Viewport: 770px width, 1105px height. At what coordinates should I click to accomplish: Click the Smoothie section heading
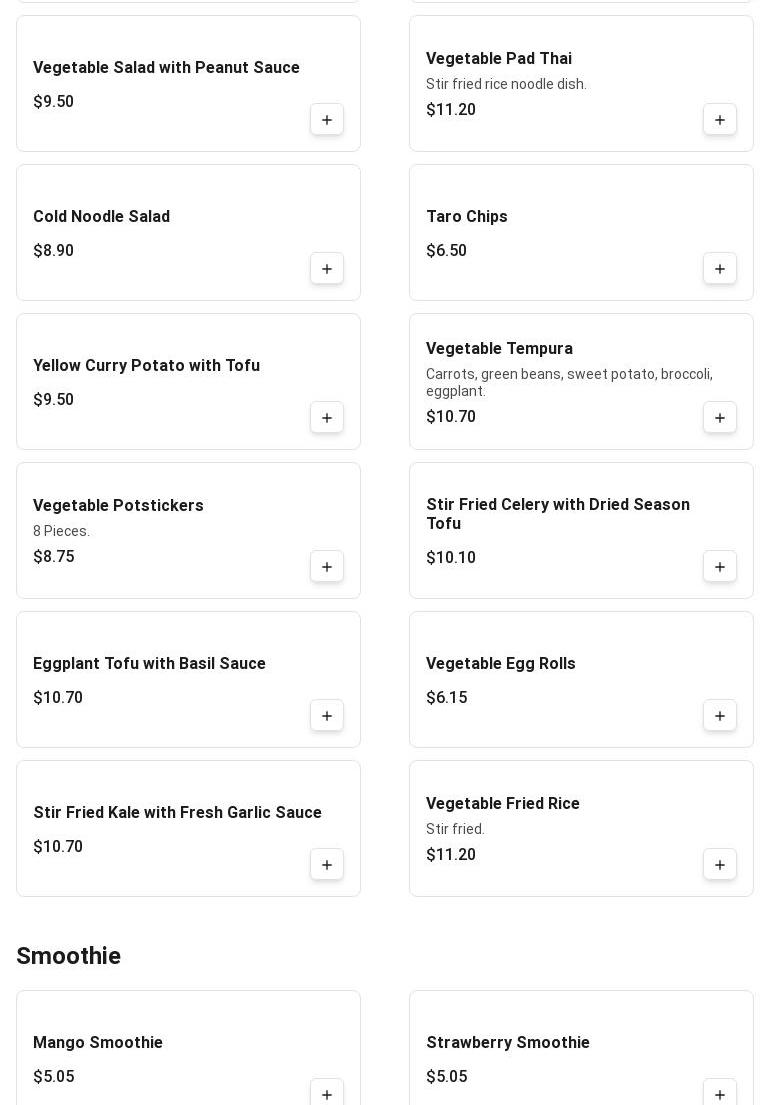(69, 956)
